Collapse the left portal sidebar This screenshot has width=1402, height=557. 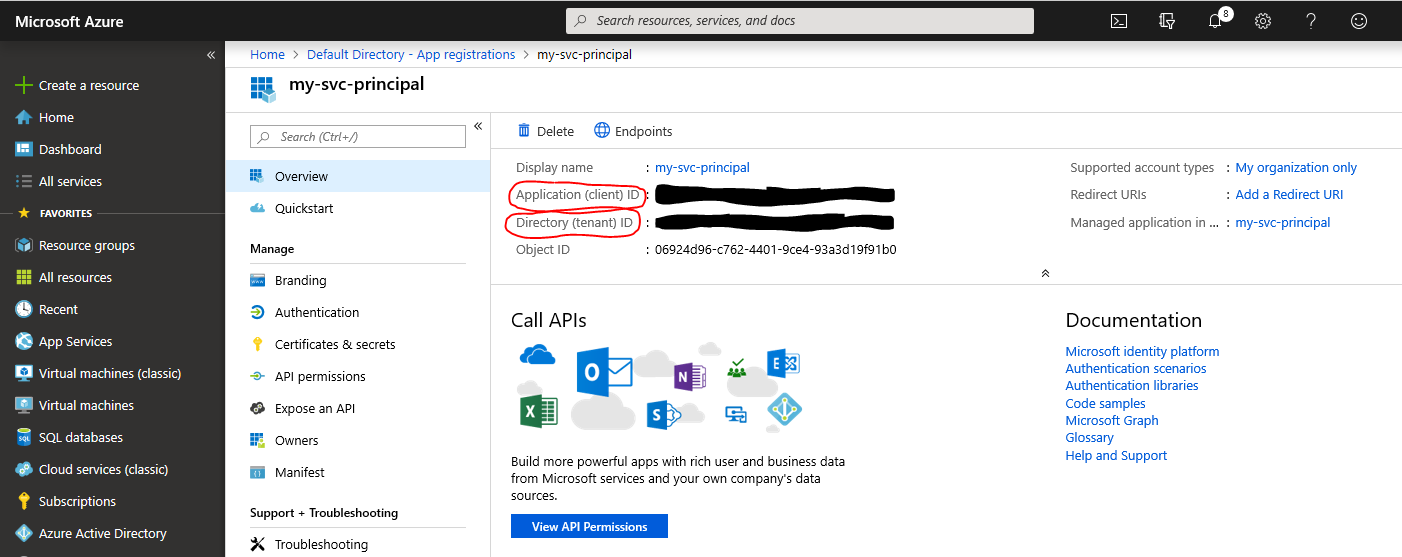pyautogui.click(x=211, y=55)
